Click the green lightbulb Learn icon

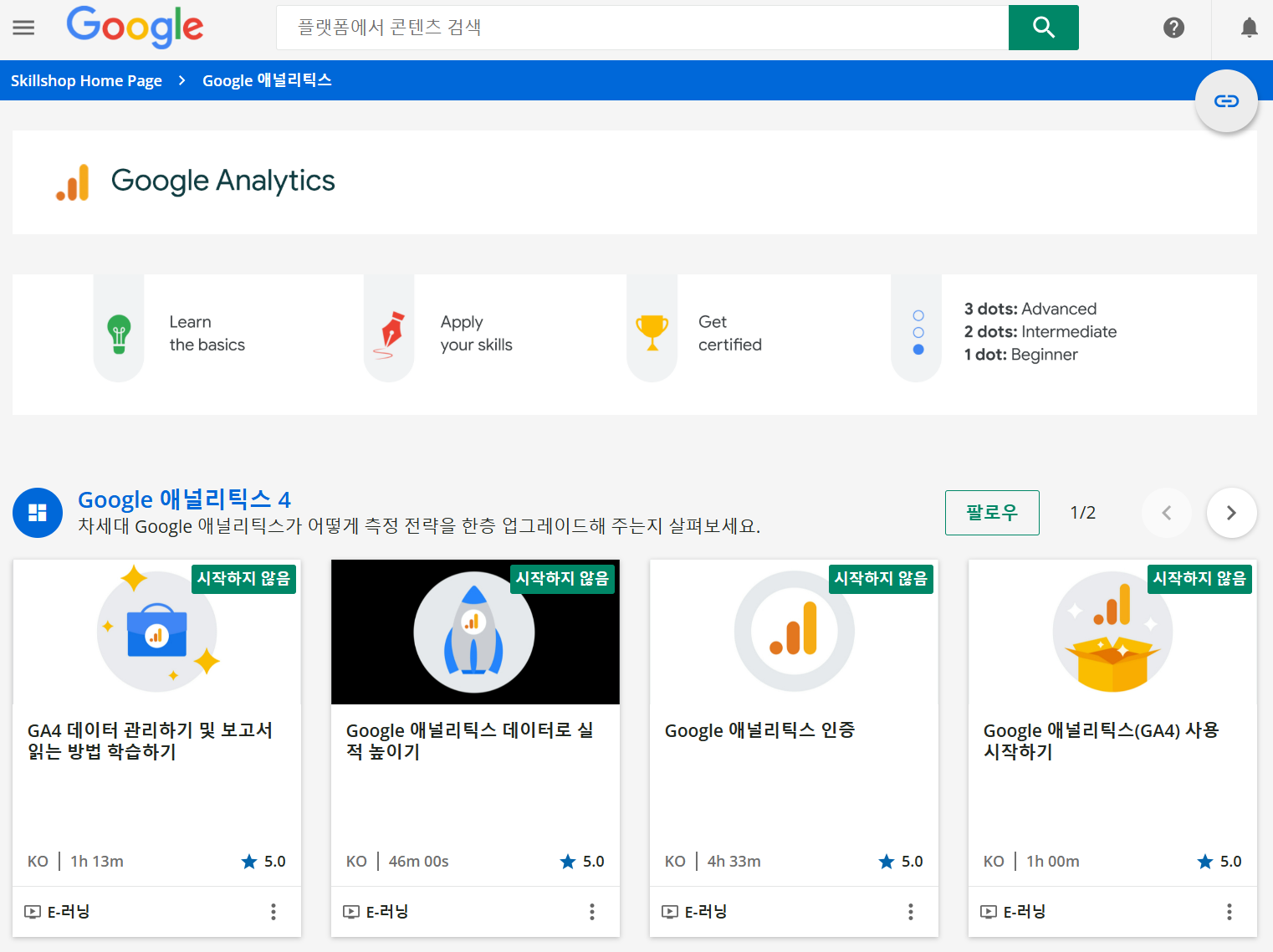[x=119, y=334]
